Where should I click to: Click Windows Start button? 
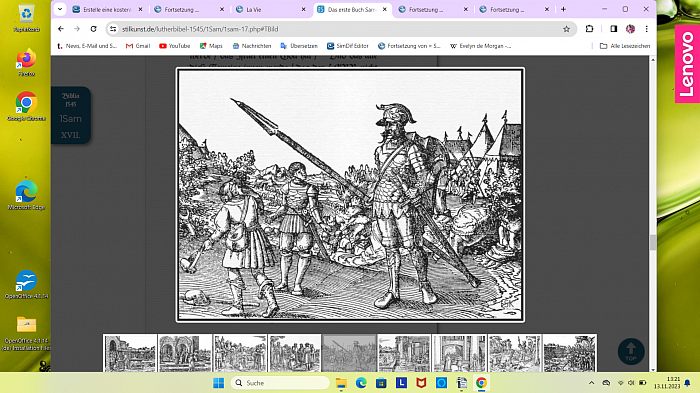[219, 383]
